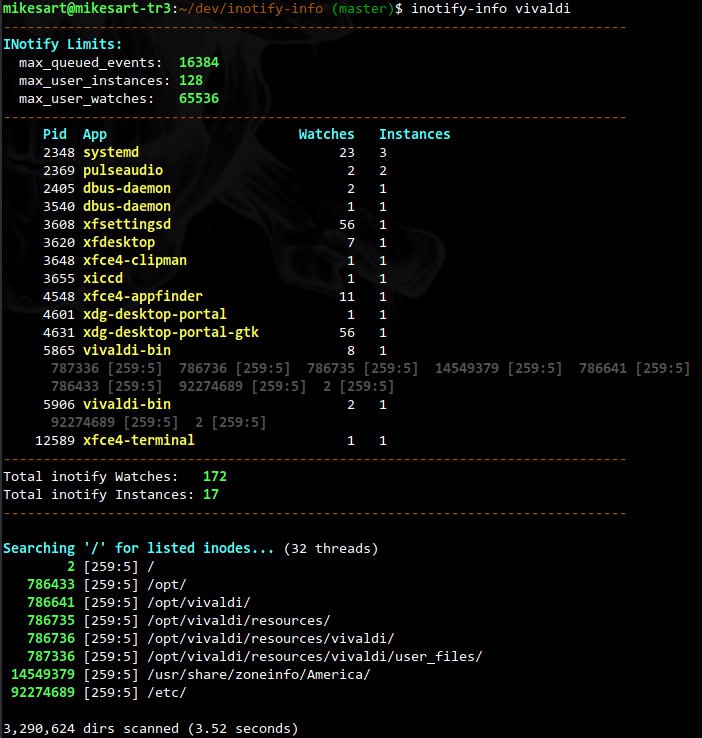
Task: Click vivaldi-bin in the pid 5865 row
Action: [x=127, y=350]
